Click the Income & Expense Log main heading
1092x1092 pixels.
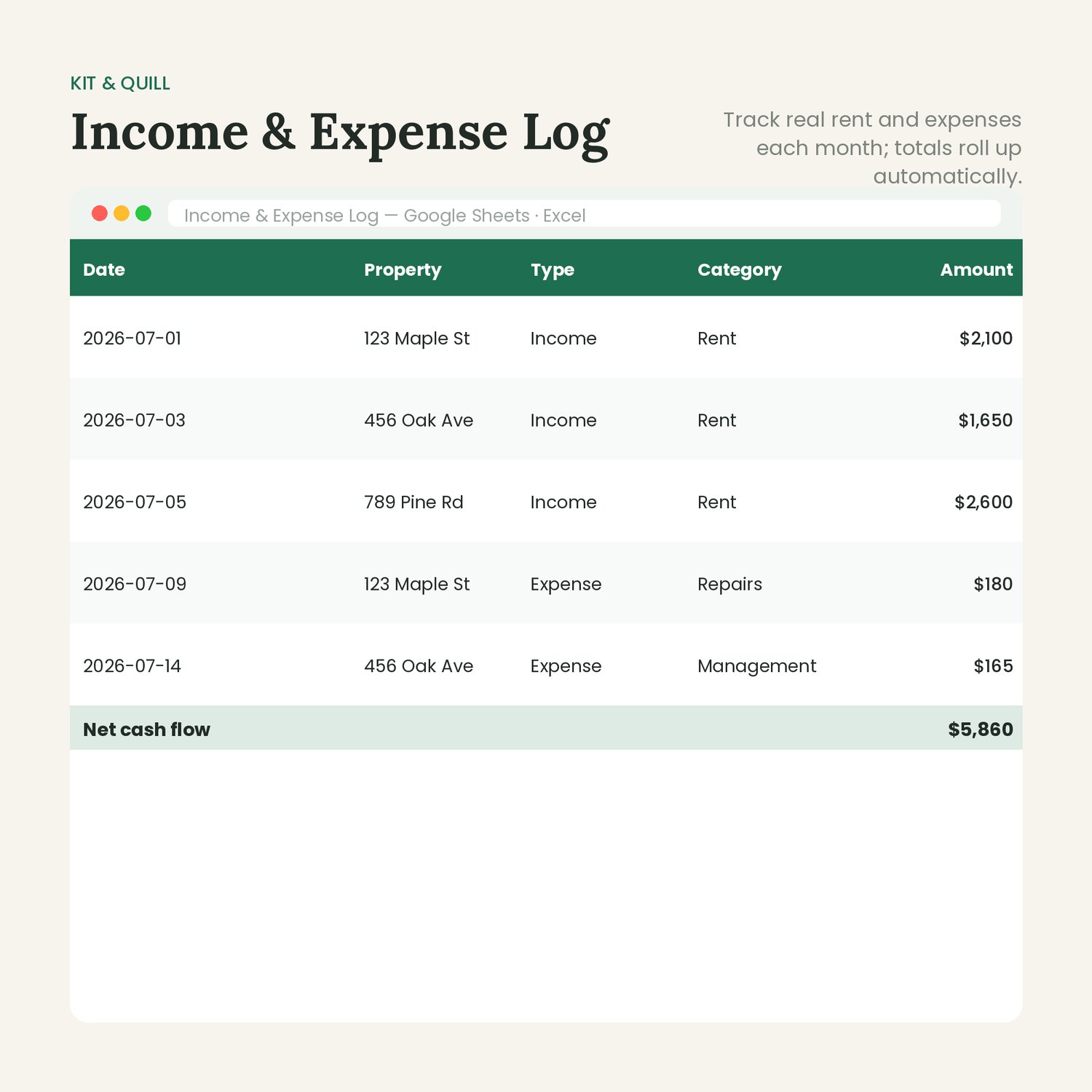click(340, 133)
